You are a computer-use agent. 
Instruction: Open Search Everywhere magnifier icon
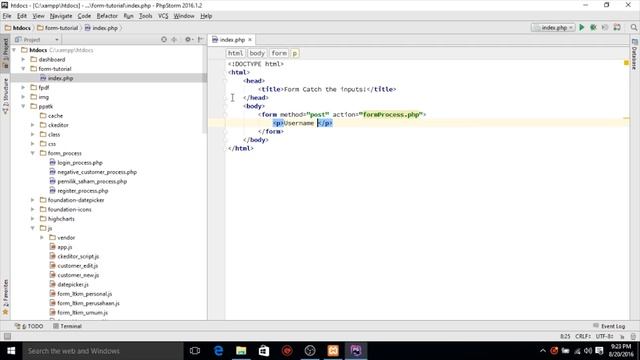point(633,27)
